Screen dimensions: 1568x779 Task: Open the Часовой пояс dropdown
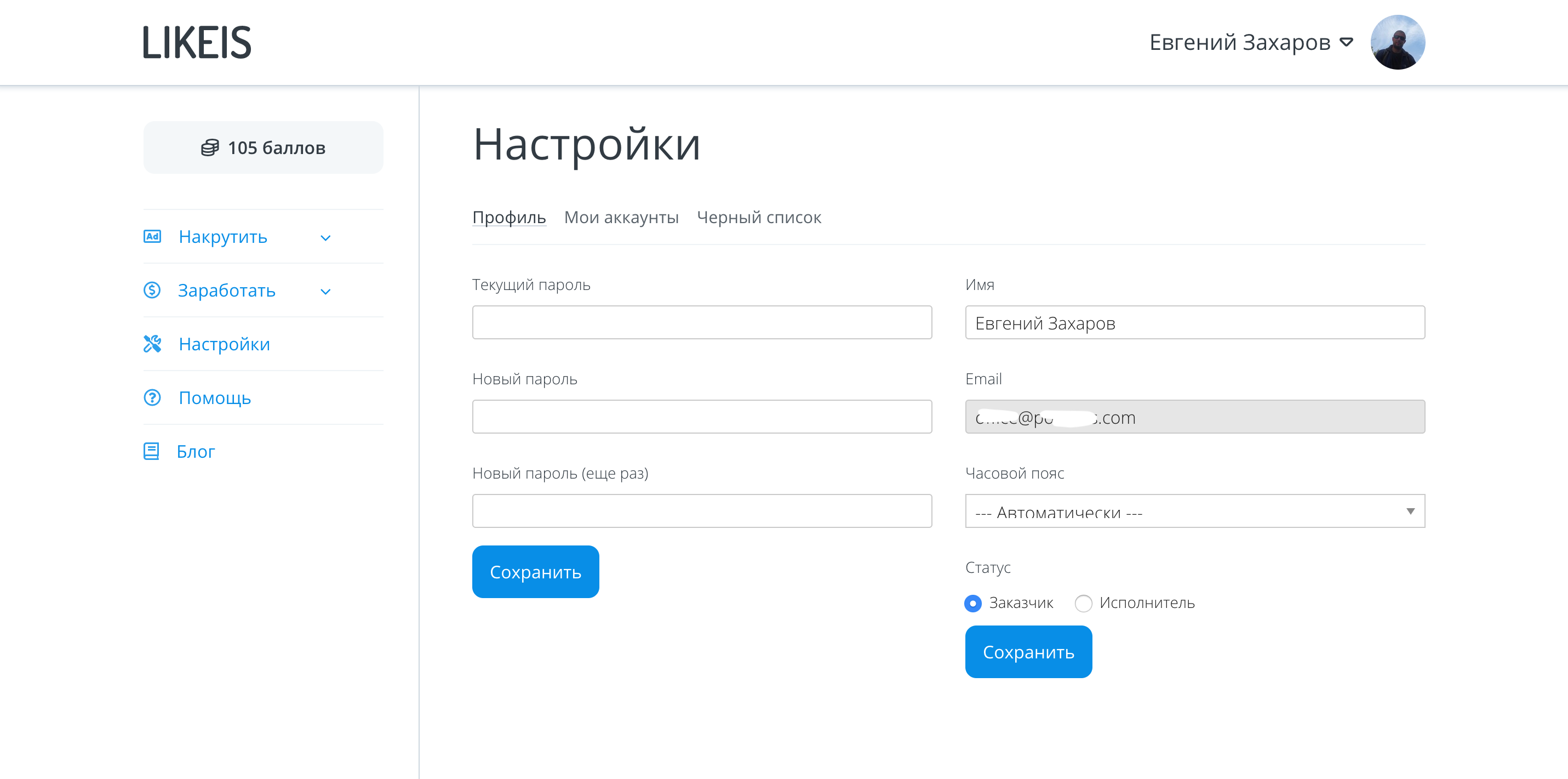[1194, 510]
